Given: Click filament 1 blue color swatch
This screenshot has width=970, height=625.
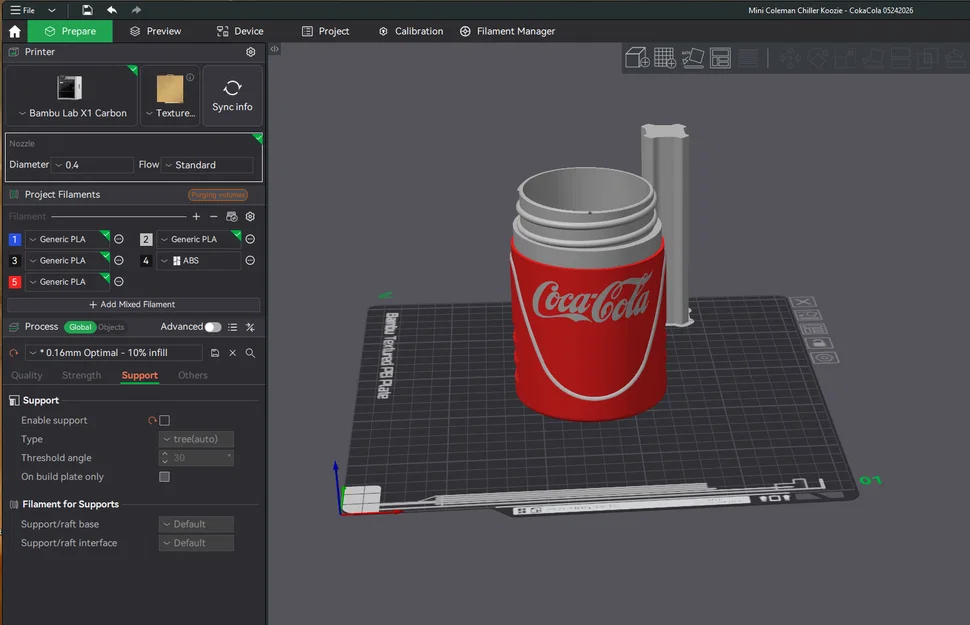Looking at the screenshot, I should tap(15, 239).
